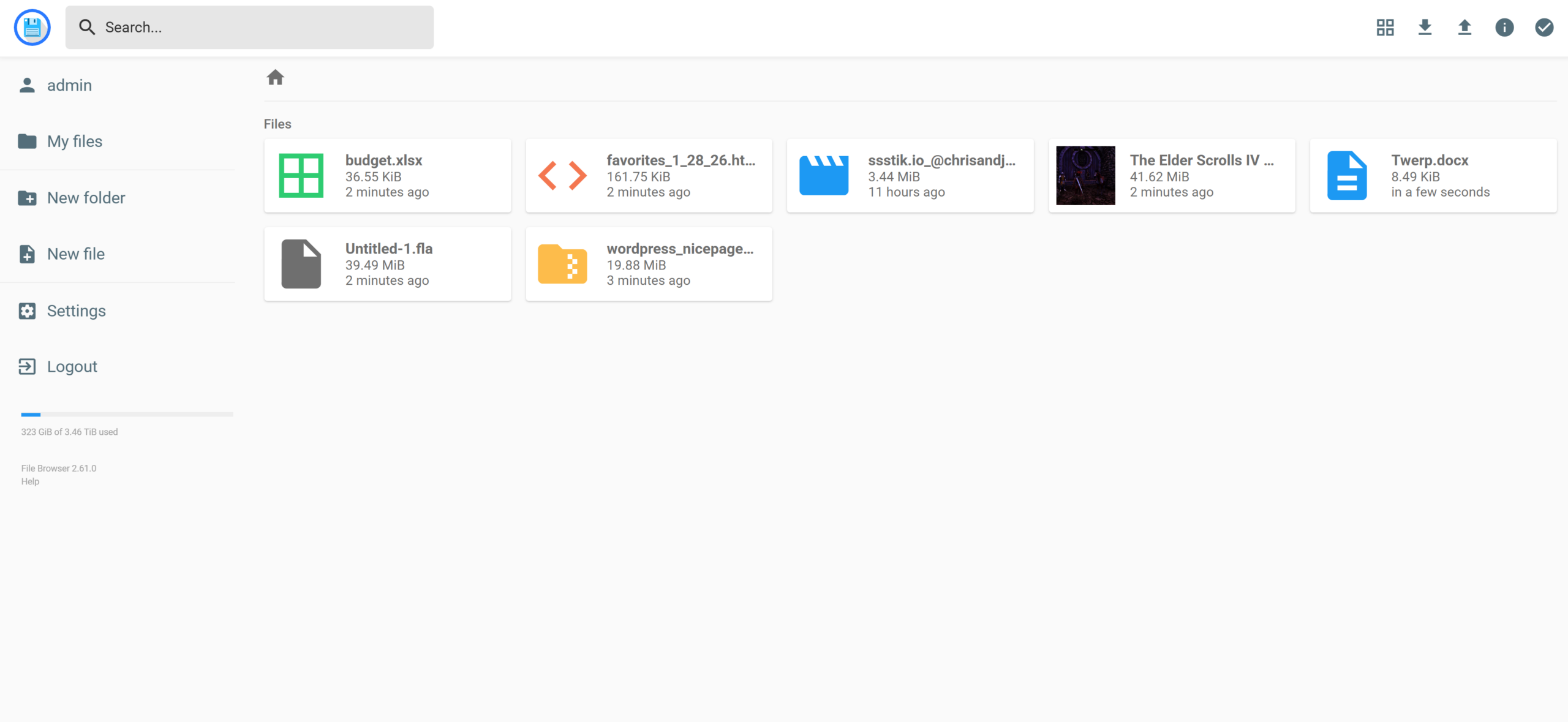
Task: Go to home folder breadcrumb icon
Action: coord(275,78)
